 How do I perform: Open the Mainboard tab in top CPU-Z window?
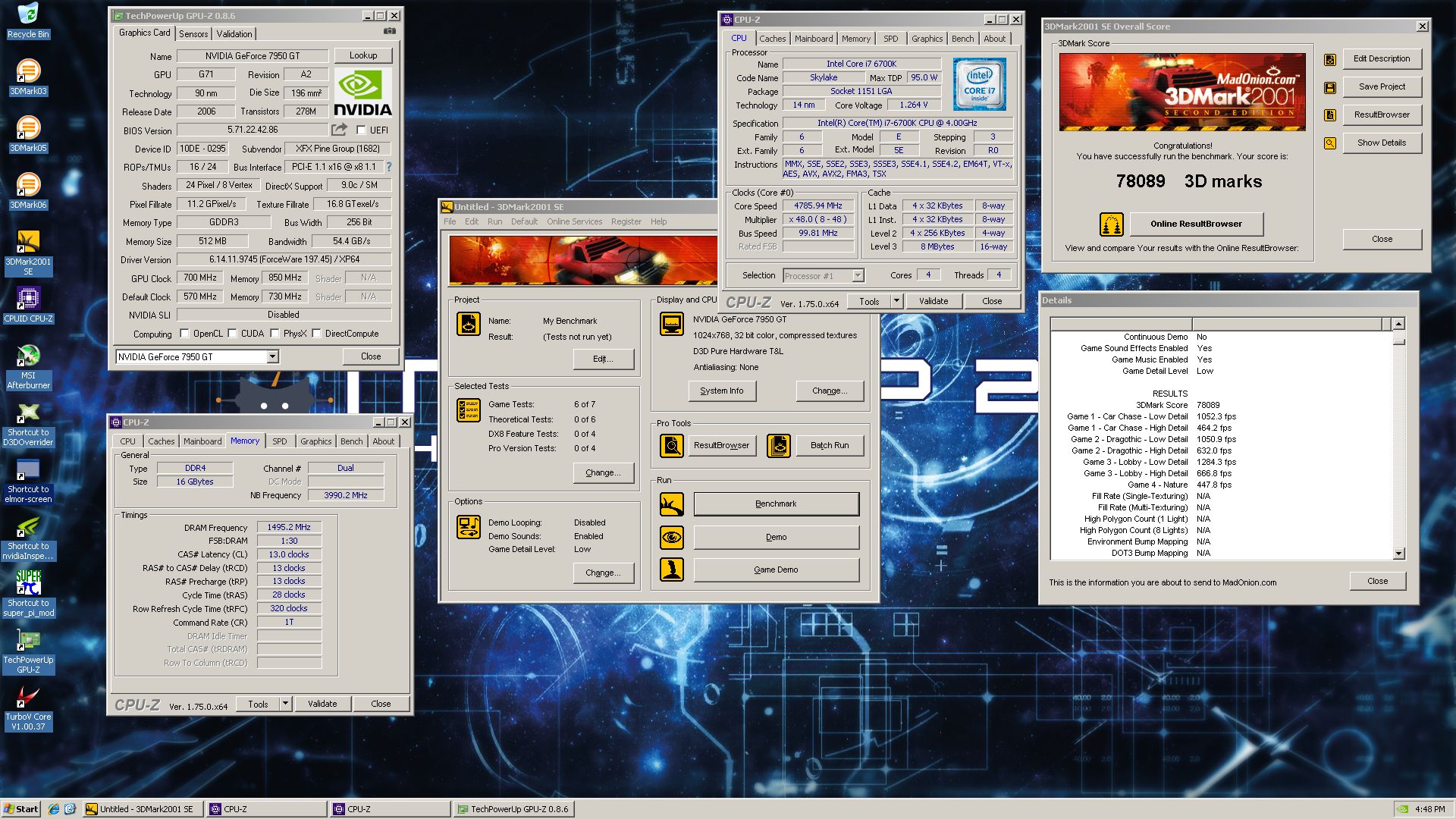click(x=814, y=39)
